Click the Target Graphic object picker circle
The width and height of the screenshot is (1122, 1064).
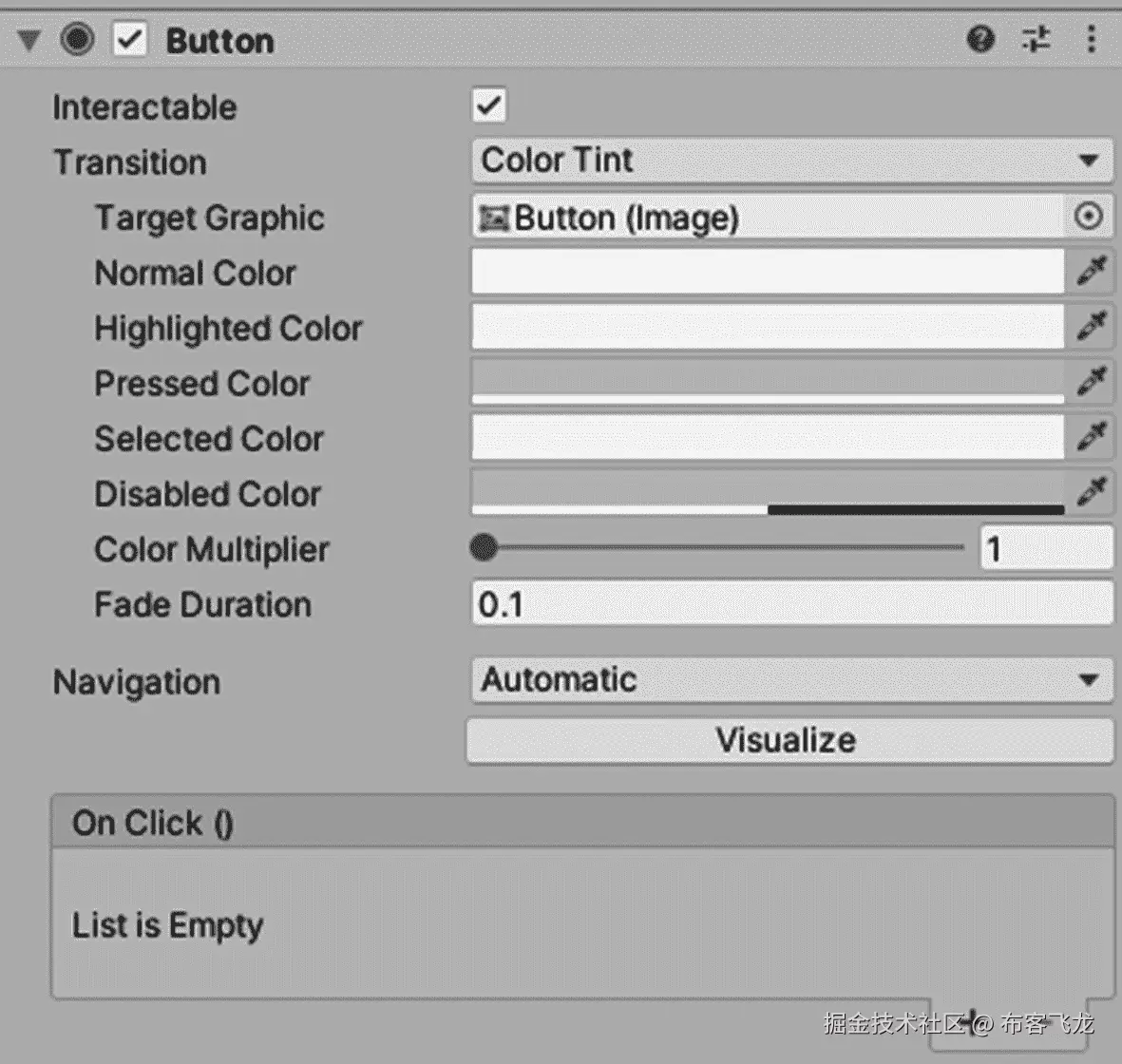[x=1089, y=216]
